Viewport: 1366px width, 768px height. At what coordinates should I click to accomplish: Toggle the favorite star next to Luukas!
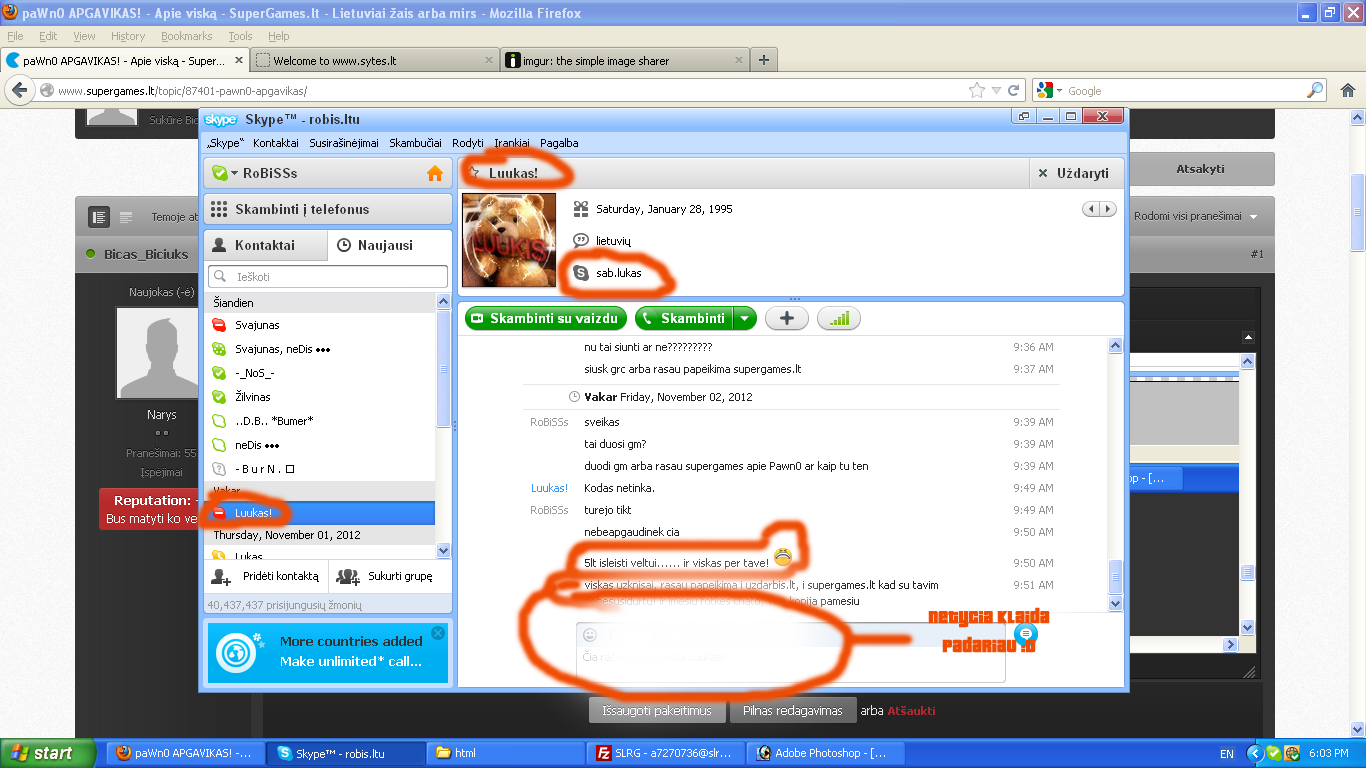(474, 173)
